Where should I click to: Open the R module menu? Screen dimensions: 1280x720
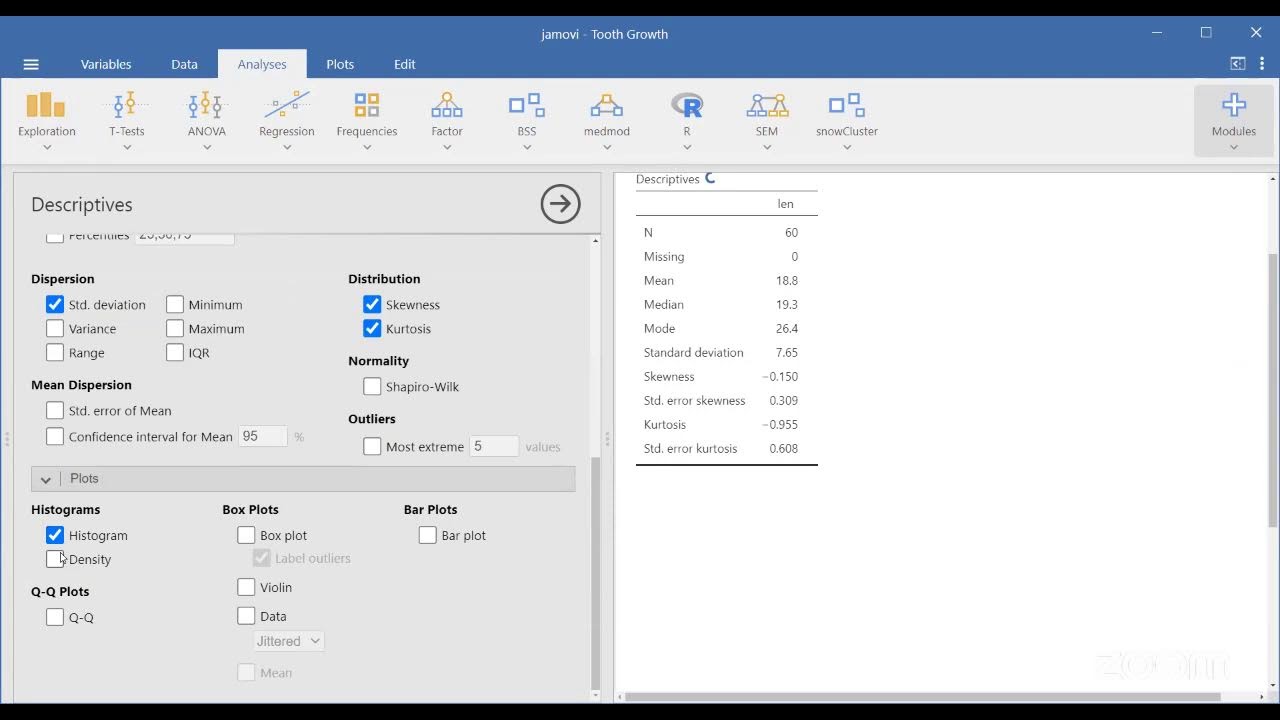point(687,120)
